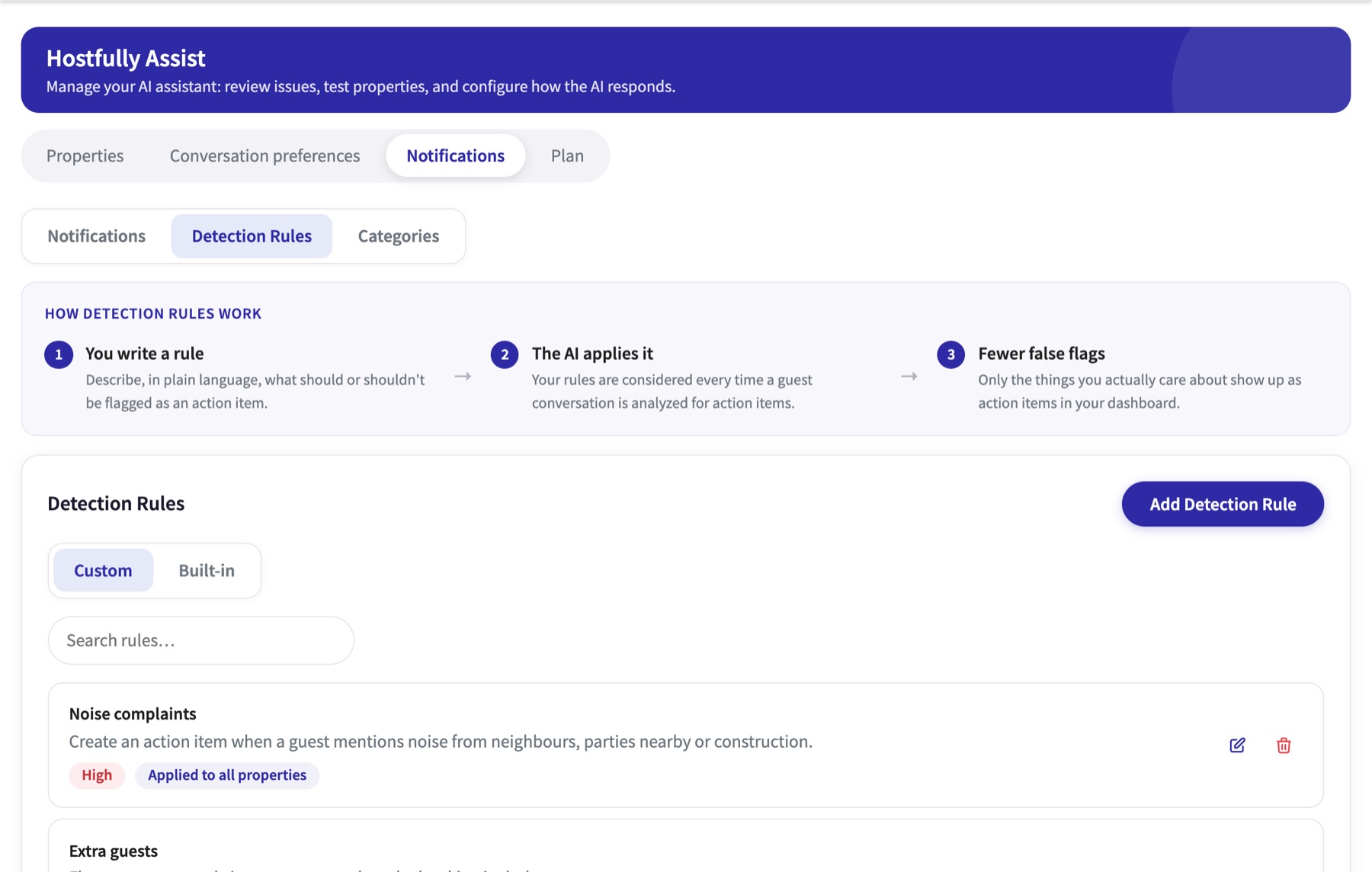
Task: Go to the Categories sub-tab
Action: pyautogui.click(x=399, y=236)
